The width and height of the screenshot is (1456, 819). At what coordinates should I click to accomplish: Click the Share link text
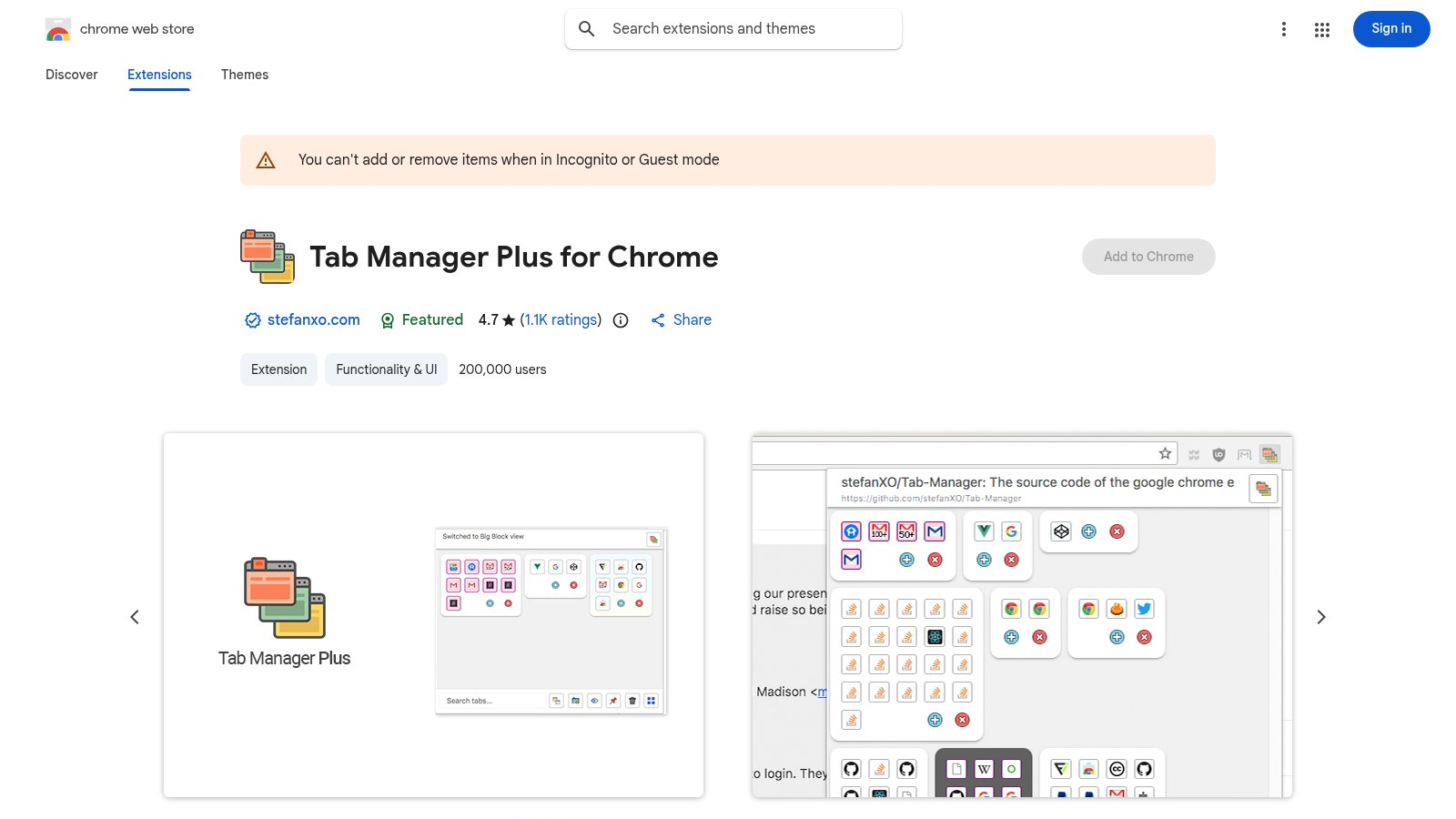[x=693, y=320]
